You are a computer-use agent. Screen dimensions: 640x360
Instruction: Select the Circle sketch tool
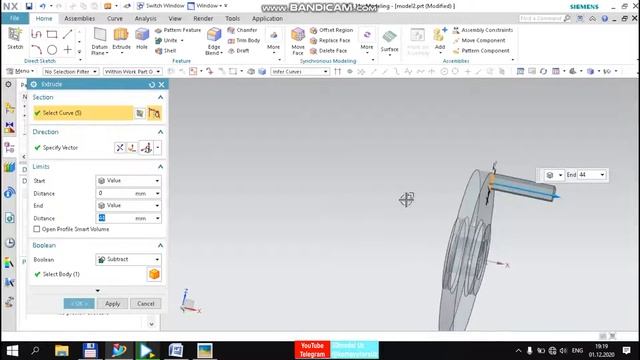pos(52,50)
